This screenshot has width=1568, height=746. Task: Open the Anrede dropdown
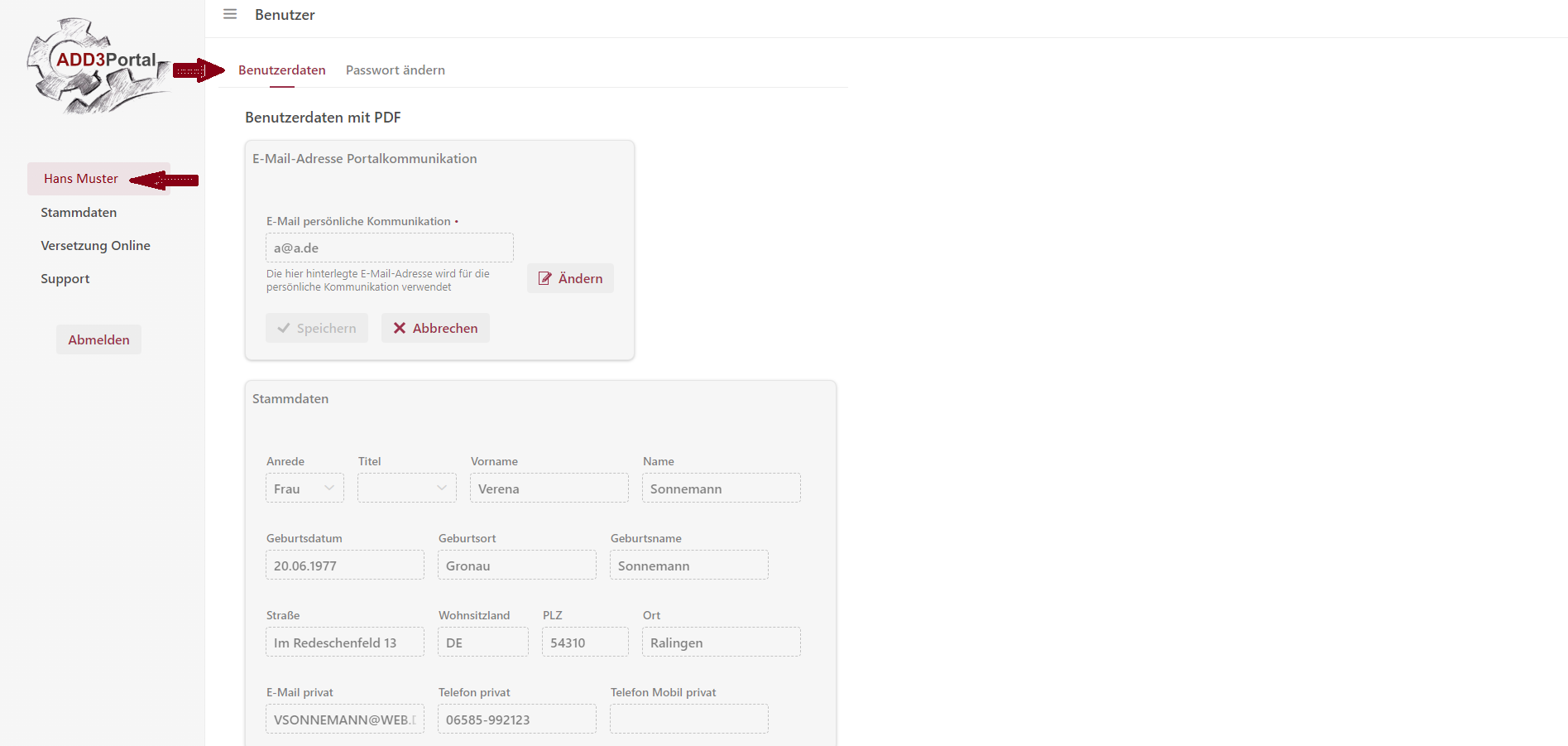click(304, 489)
